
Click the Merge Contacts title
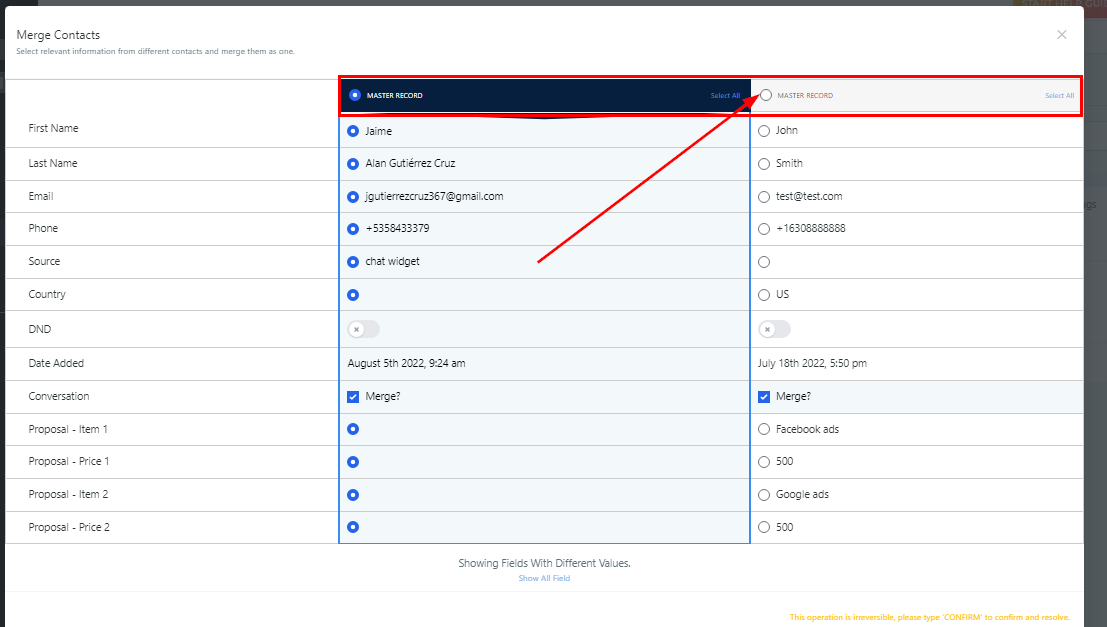click(58, 35)
